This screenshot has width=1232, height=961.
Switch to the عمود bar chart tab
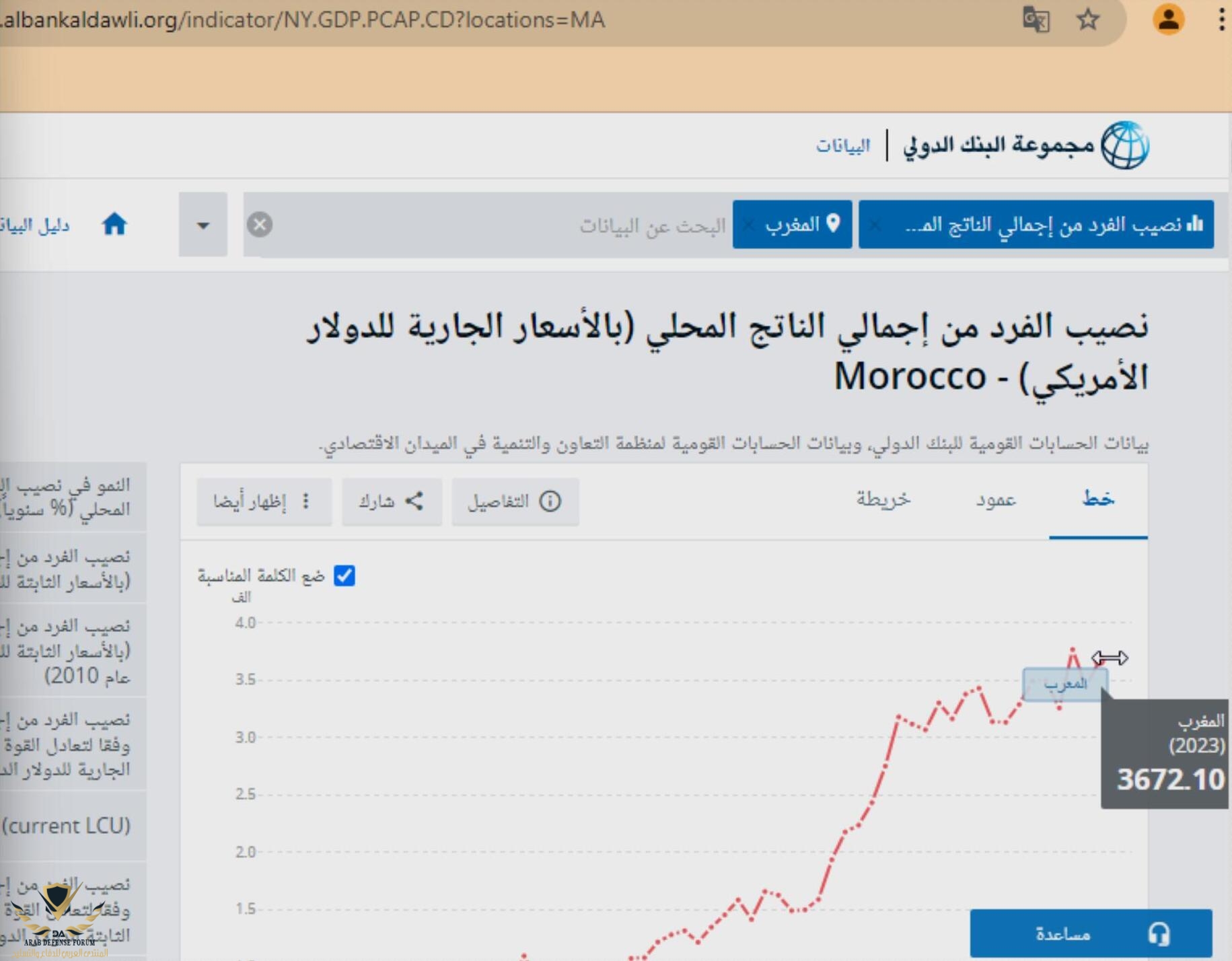point(996,499)
